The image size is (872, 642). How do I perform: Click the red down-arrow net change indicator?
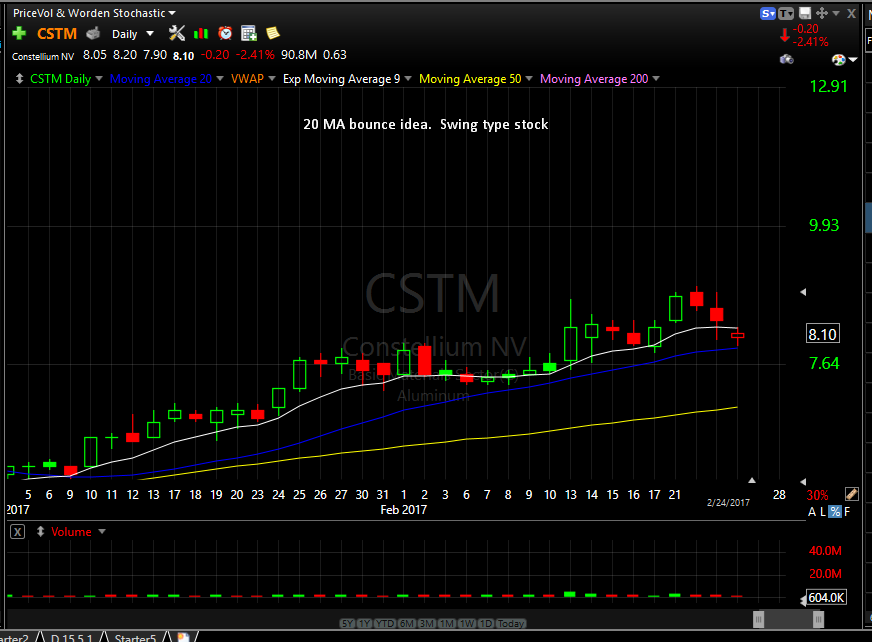pyautogui.click(x=784, y=36)
